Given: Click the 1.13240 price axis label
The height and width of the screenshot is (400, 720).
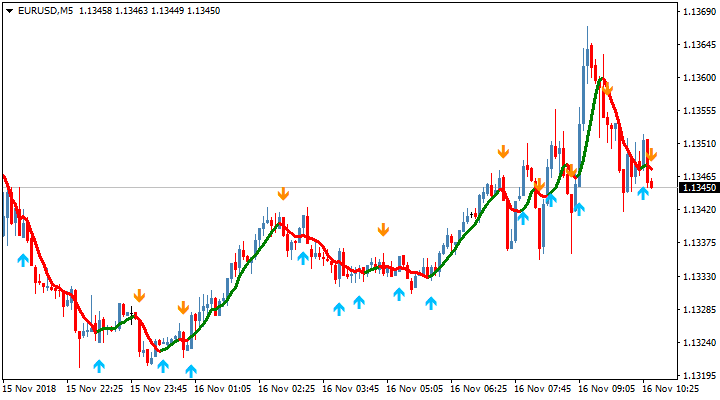Looking at the screenshot, I should pyautogui.click(x=699, y=343).
